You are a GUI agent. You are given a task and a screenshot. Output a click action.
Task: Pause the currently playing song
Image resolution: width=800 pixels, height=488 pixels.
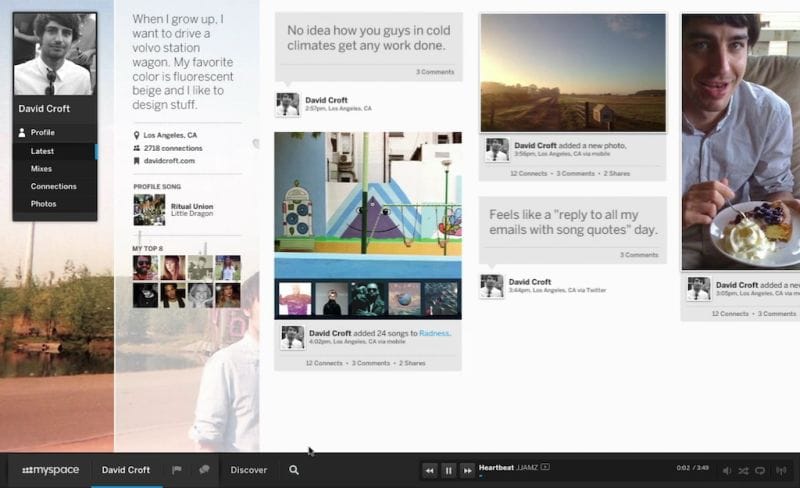point(448,470)
